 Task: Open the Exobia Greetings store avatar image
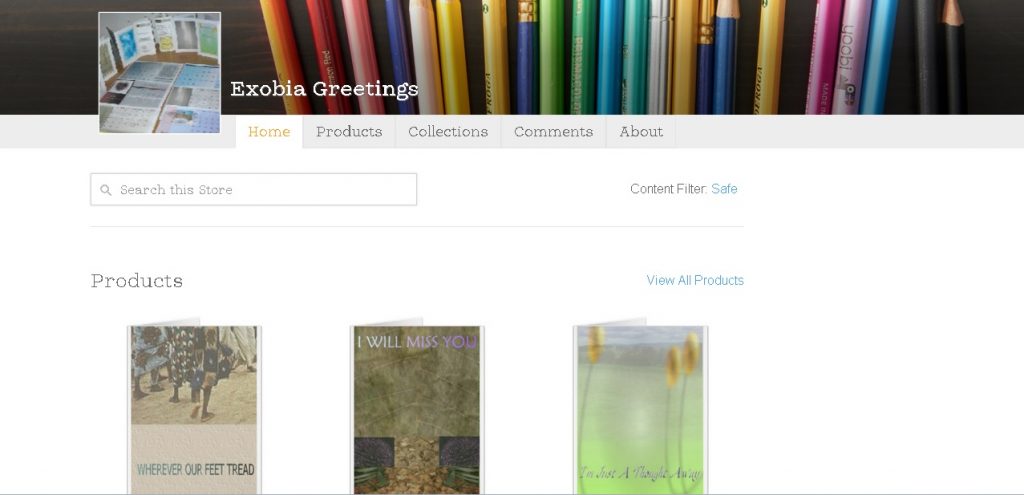pos(159,72)
